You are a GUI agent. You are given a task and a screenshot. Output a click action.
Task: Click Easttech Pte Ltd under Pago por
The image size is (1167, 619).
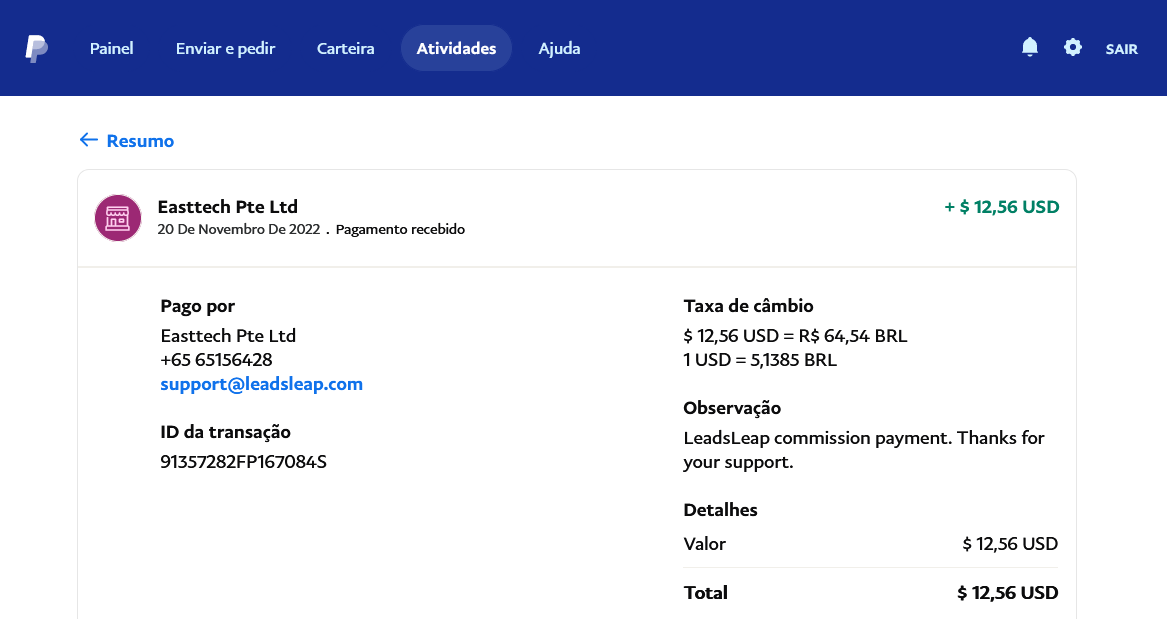coord(228,336)
